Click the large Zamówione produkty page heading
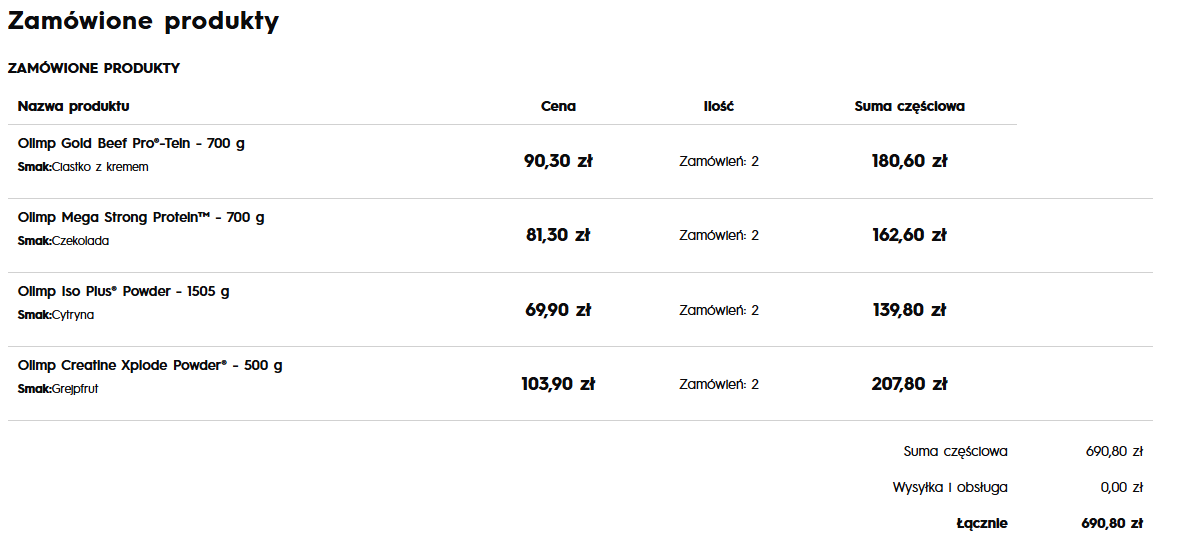 tap(143, 21)
